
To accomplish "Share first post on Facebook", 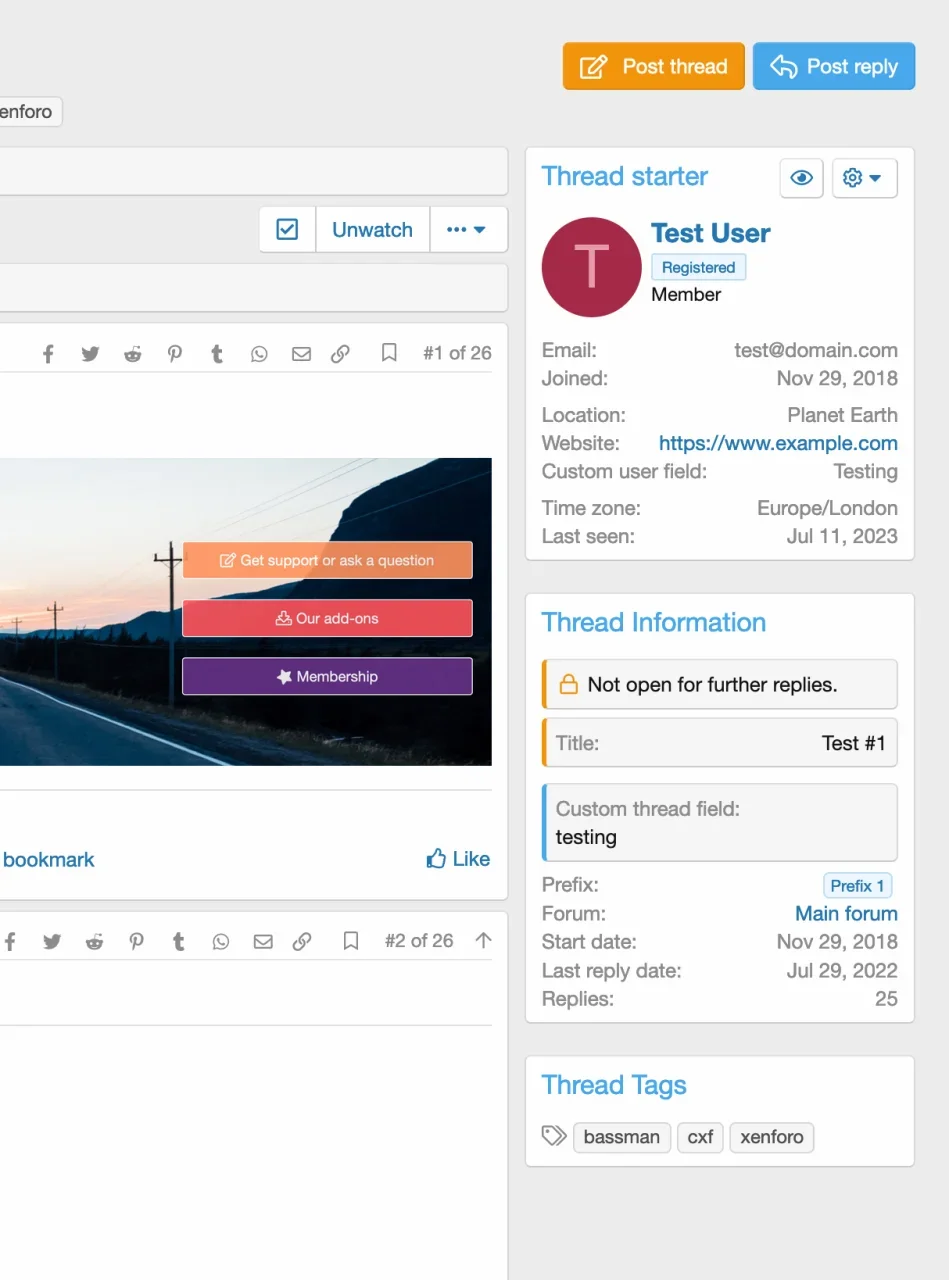I will (48, 354).
